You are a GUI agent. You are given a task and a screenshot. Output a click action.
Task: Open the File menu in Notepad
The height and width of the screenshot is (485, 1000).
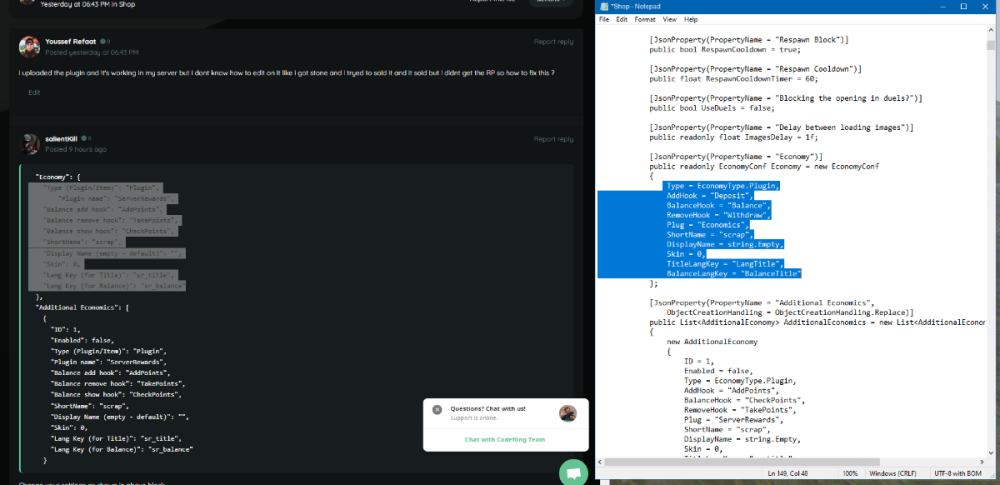coord(604,19)
